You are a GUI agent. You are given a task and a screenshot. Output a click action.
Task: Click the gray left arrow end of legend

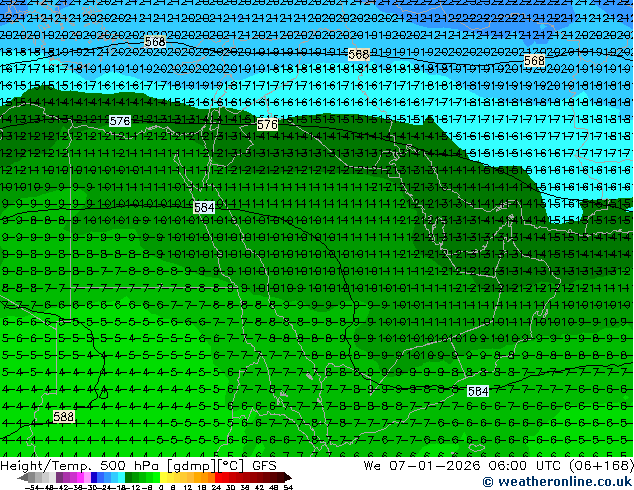(23, 477)
